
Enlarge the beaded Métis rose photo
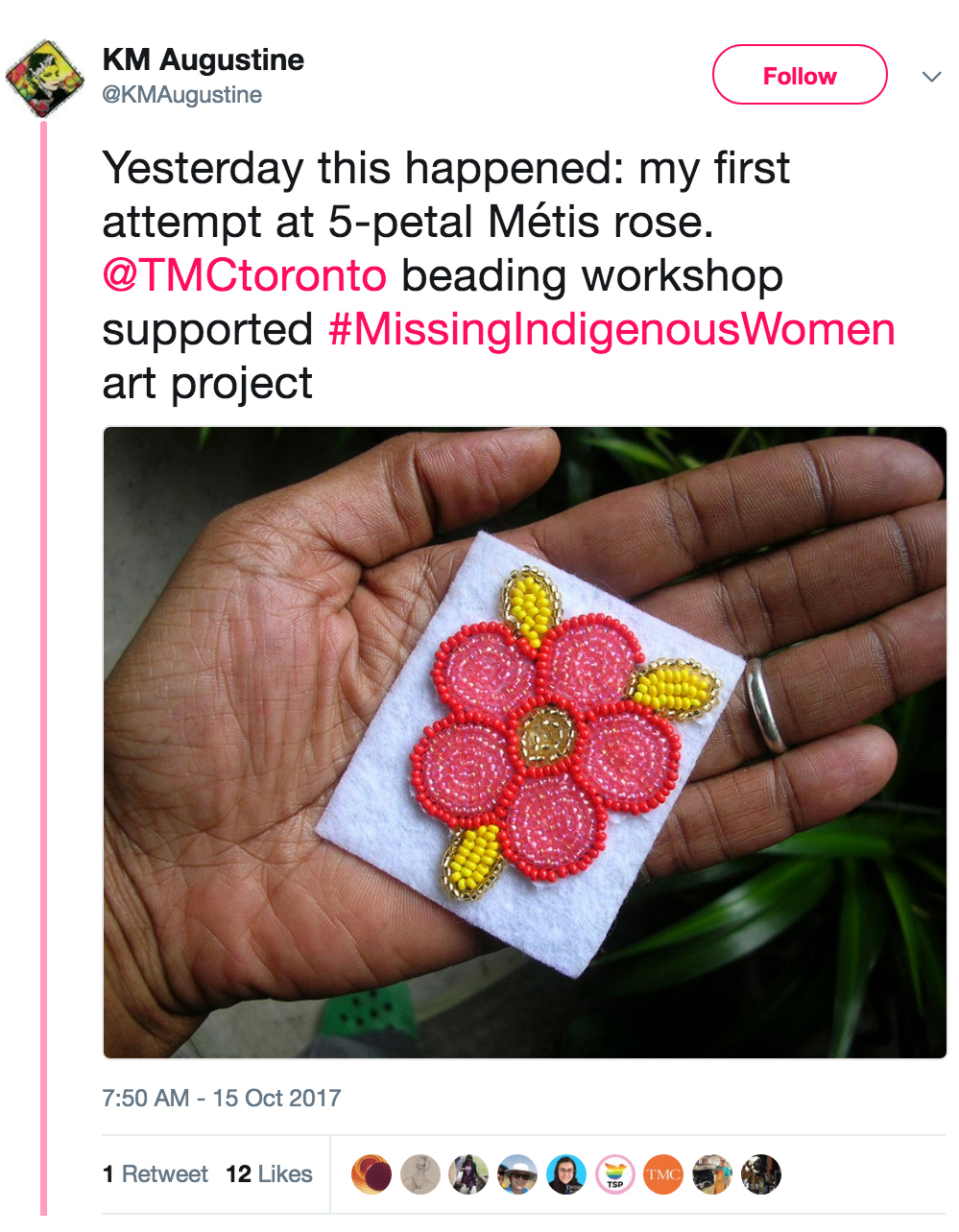point(524,742)
